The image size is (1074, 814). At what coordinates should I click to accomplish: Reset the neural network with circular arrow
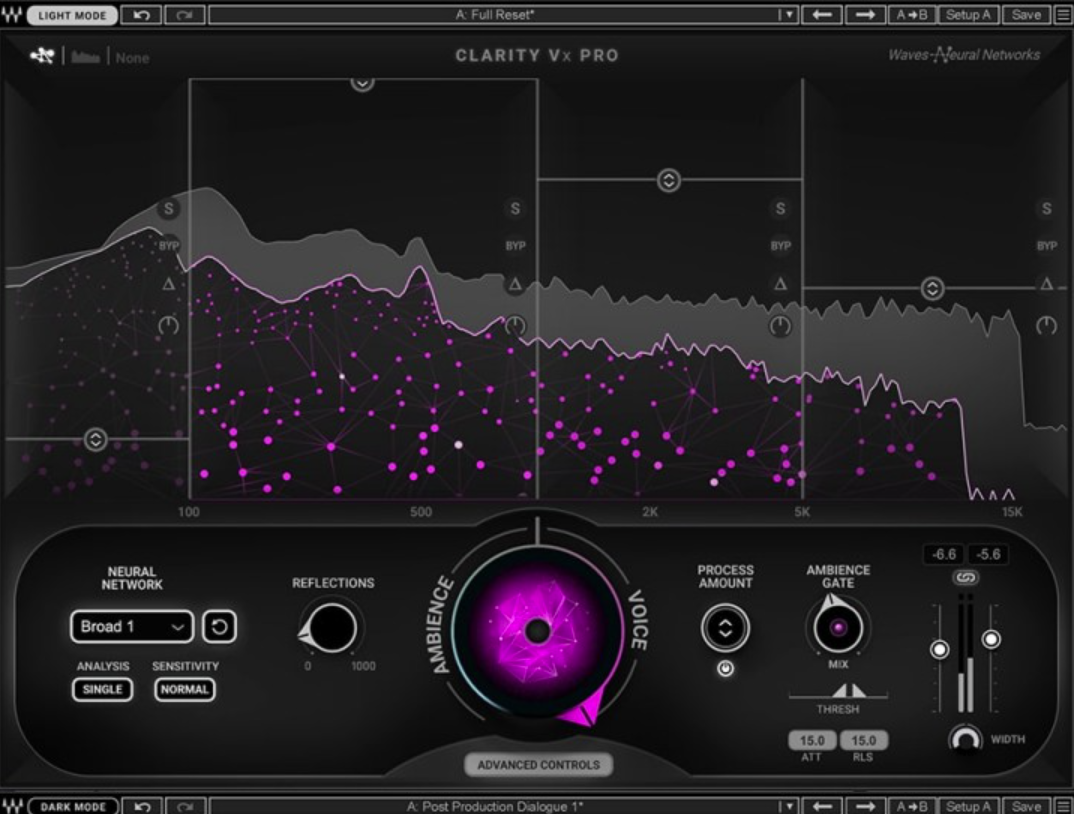click(x=220, y=626)
